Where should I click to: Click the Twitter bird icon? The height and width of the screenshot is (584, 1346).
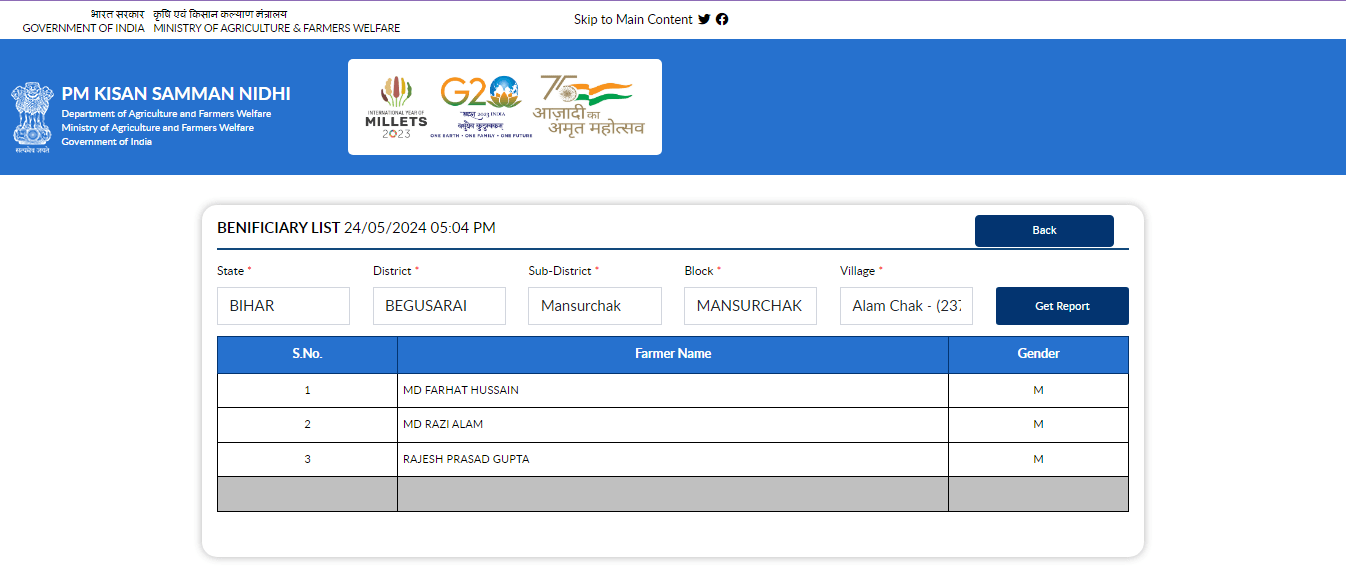coord(704,19)
